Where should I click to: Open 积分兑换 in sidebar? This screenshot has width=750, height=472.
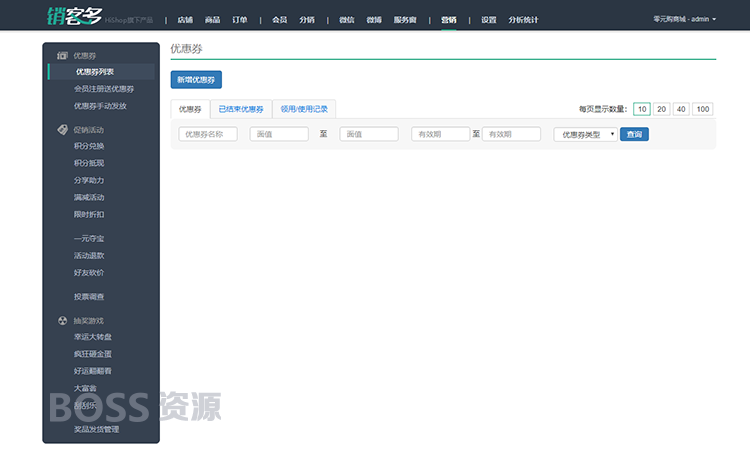89,146
